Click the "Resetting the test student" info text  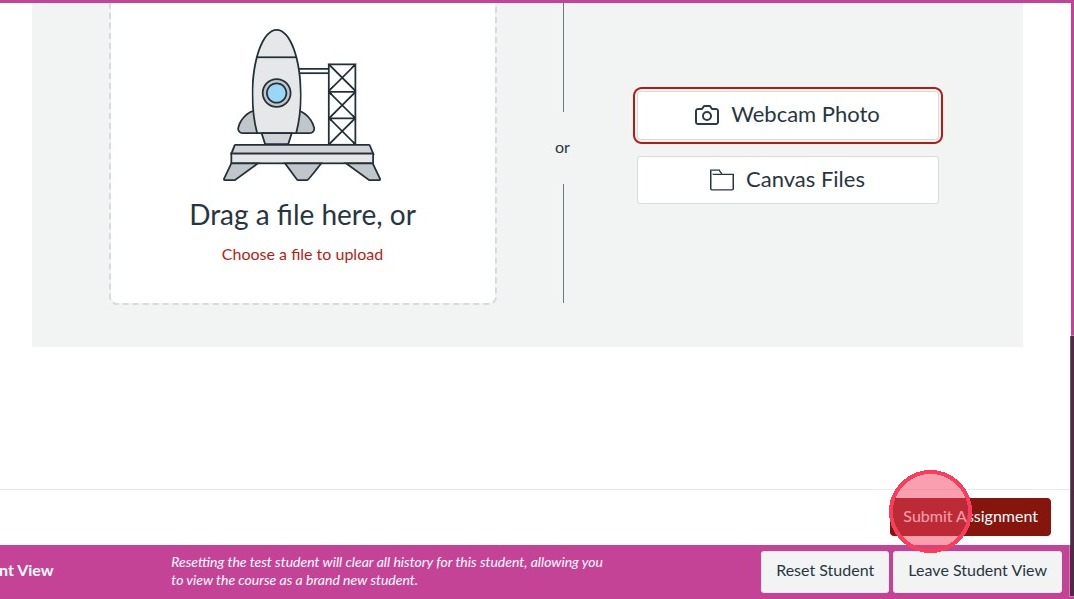386,571
